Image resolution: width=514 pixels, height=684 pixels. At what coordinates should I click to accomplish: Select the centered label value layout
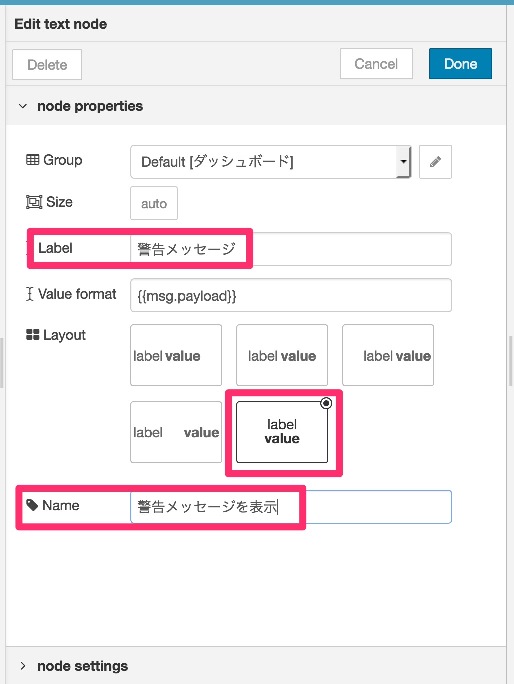(282, 355)
